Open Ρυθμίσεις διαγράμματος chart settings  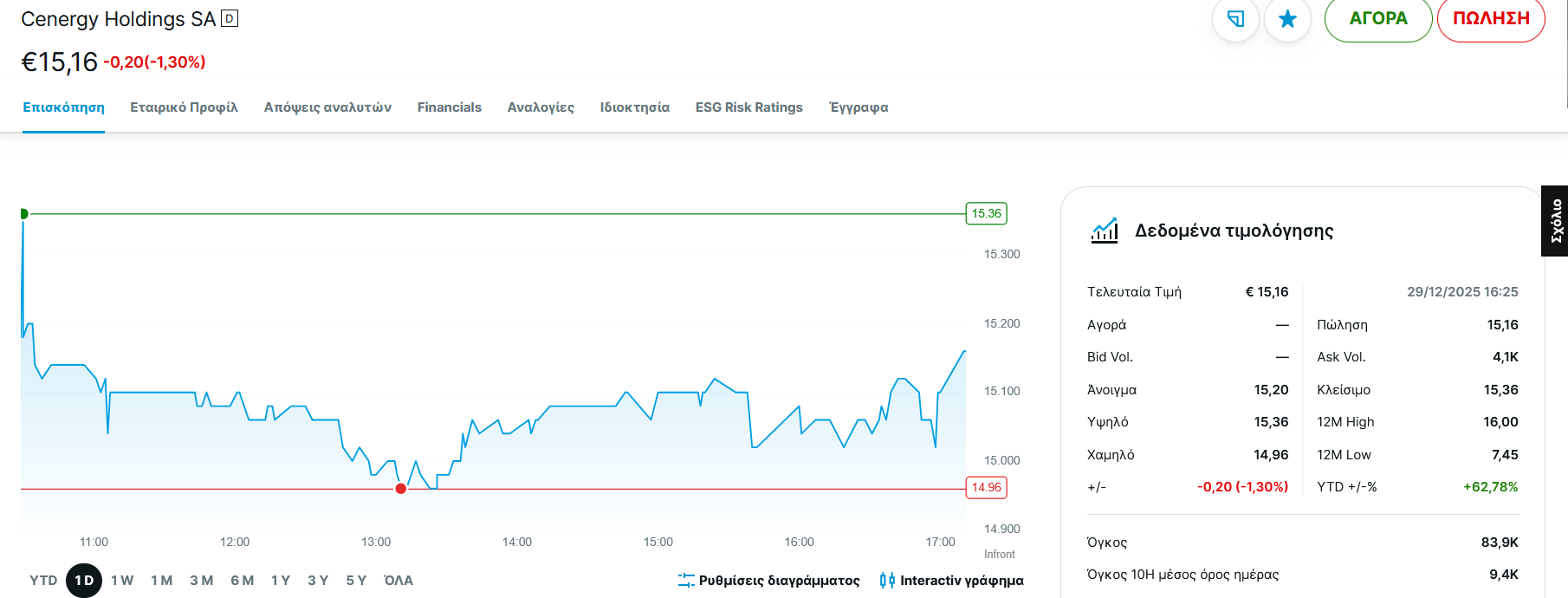[779, 581]
